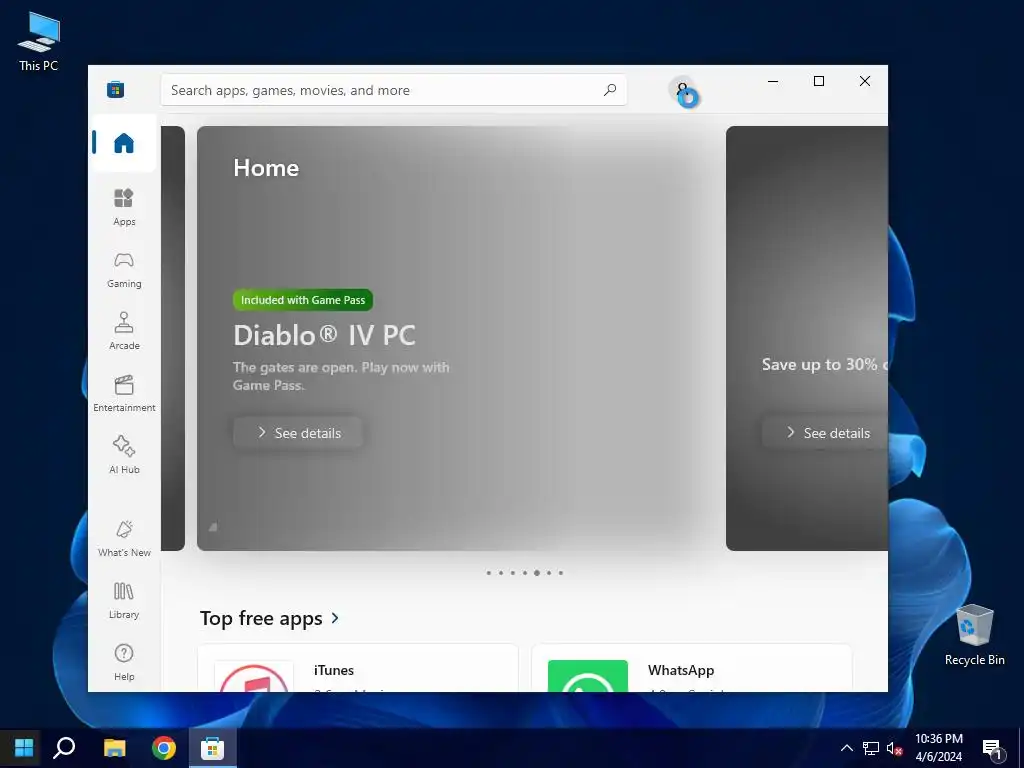The width and height of the screenshot is (1024, 768).
Task: Click the Included with Game Pass badge
Action: [303, 300]
